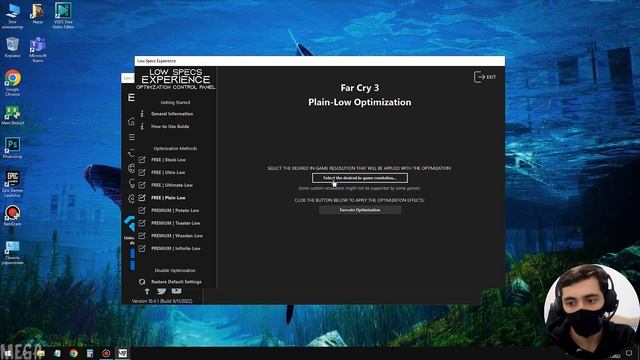Click Low Specs Experience taskbar icon
Image resolution: width=640 pixels, height=360 pixels.
(122, 353)
